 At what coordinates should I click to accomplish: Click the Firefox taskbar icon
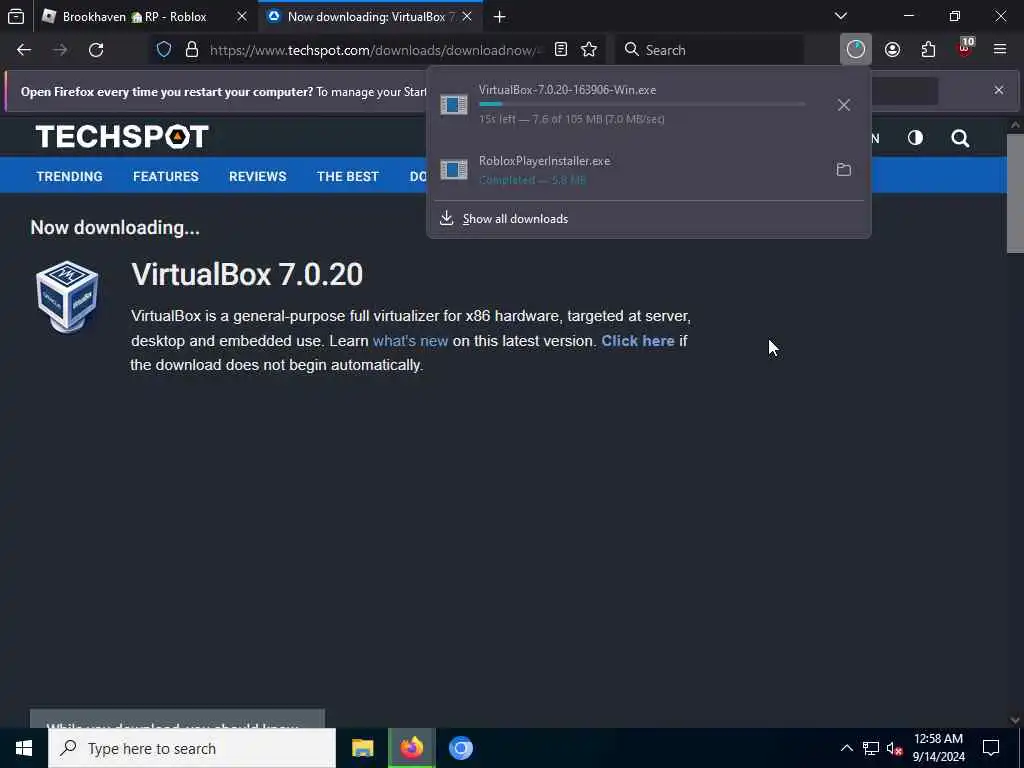[411, 748]
